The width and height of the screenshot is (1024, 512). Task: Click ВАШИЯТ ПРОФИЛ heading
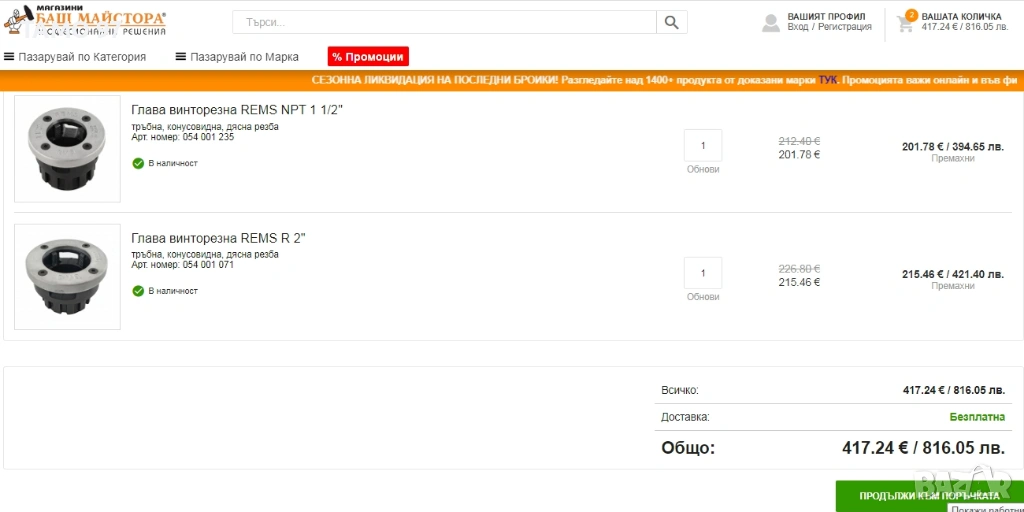[x=826, y=16]
